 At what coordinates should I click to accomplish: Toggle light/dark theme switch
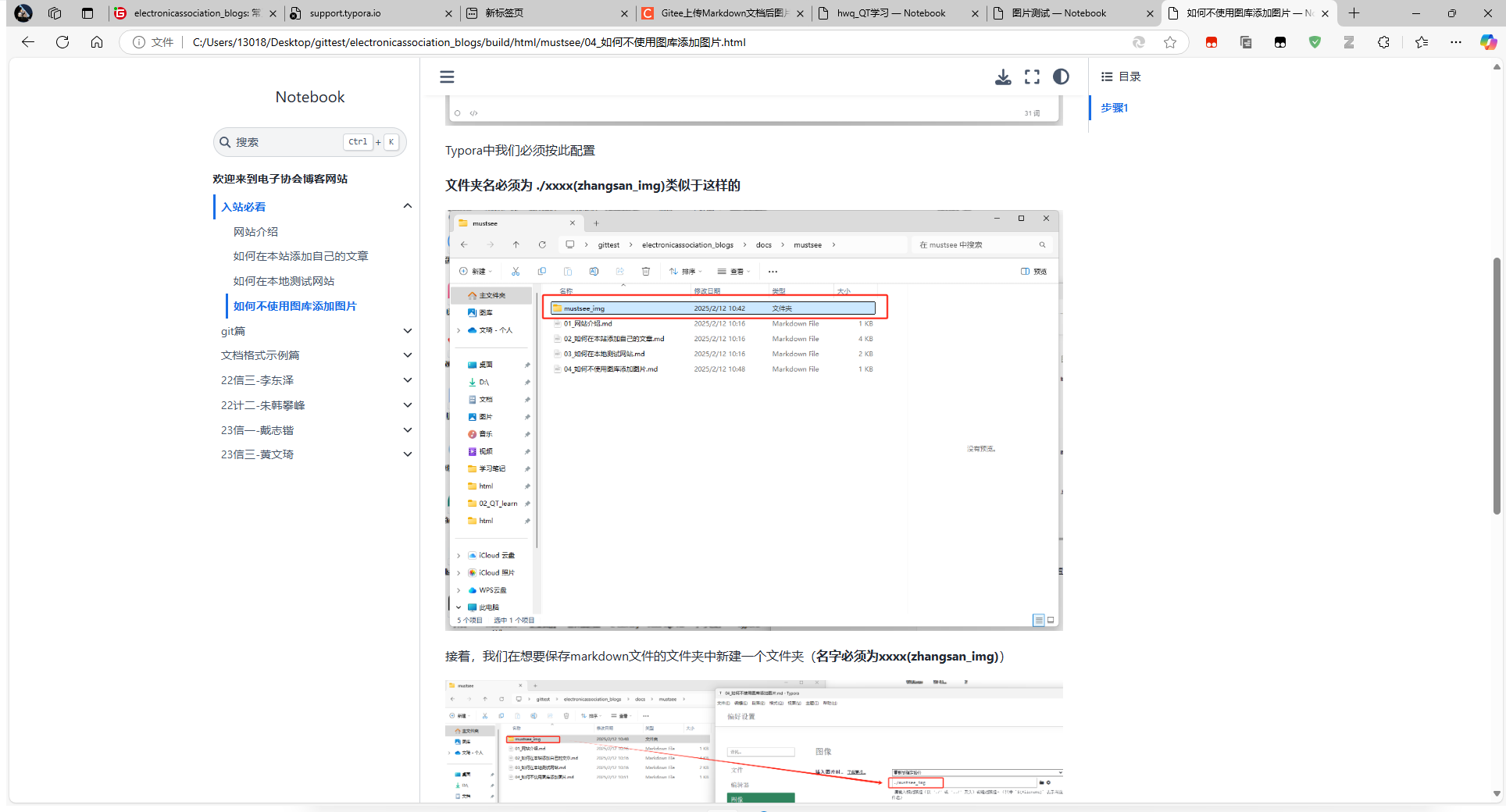click(1061, 77)
